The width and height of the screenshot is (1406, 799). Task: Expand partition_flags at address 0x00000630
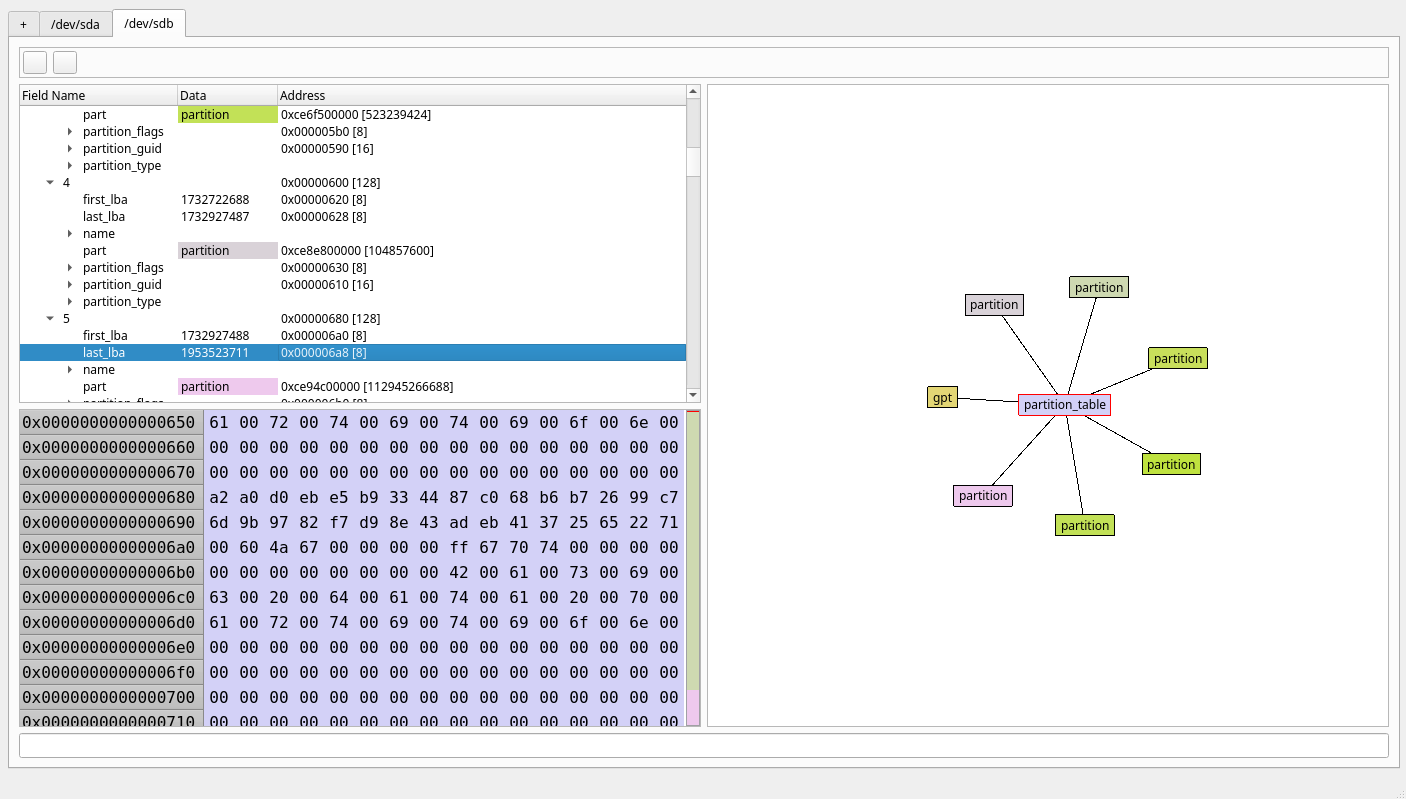[70, 268]
